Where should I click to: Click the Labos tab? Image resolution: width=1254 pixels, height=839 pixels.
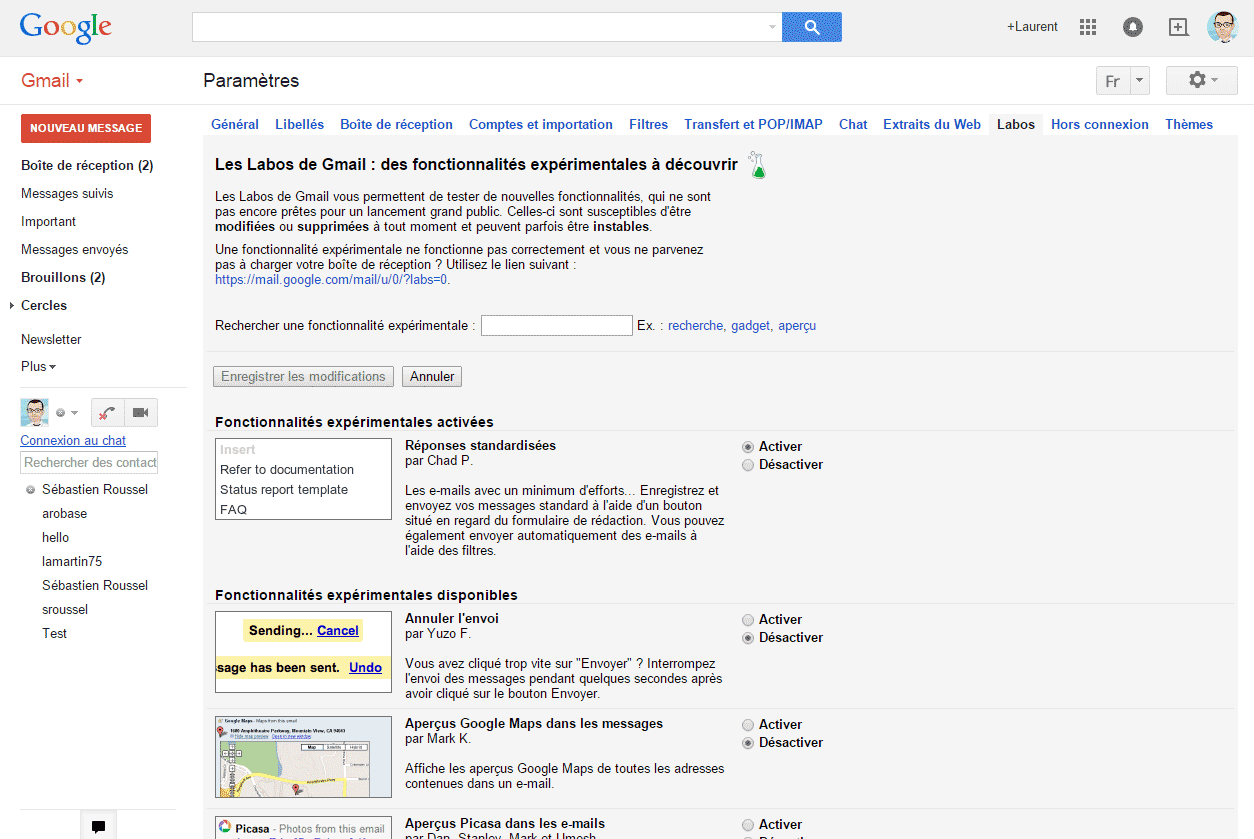coord(1016,125)
